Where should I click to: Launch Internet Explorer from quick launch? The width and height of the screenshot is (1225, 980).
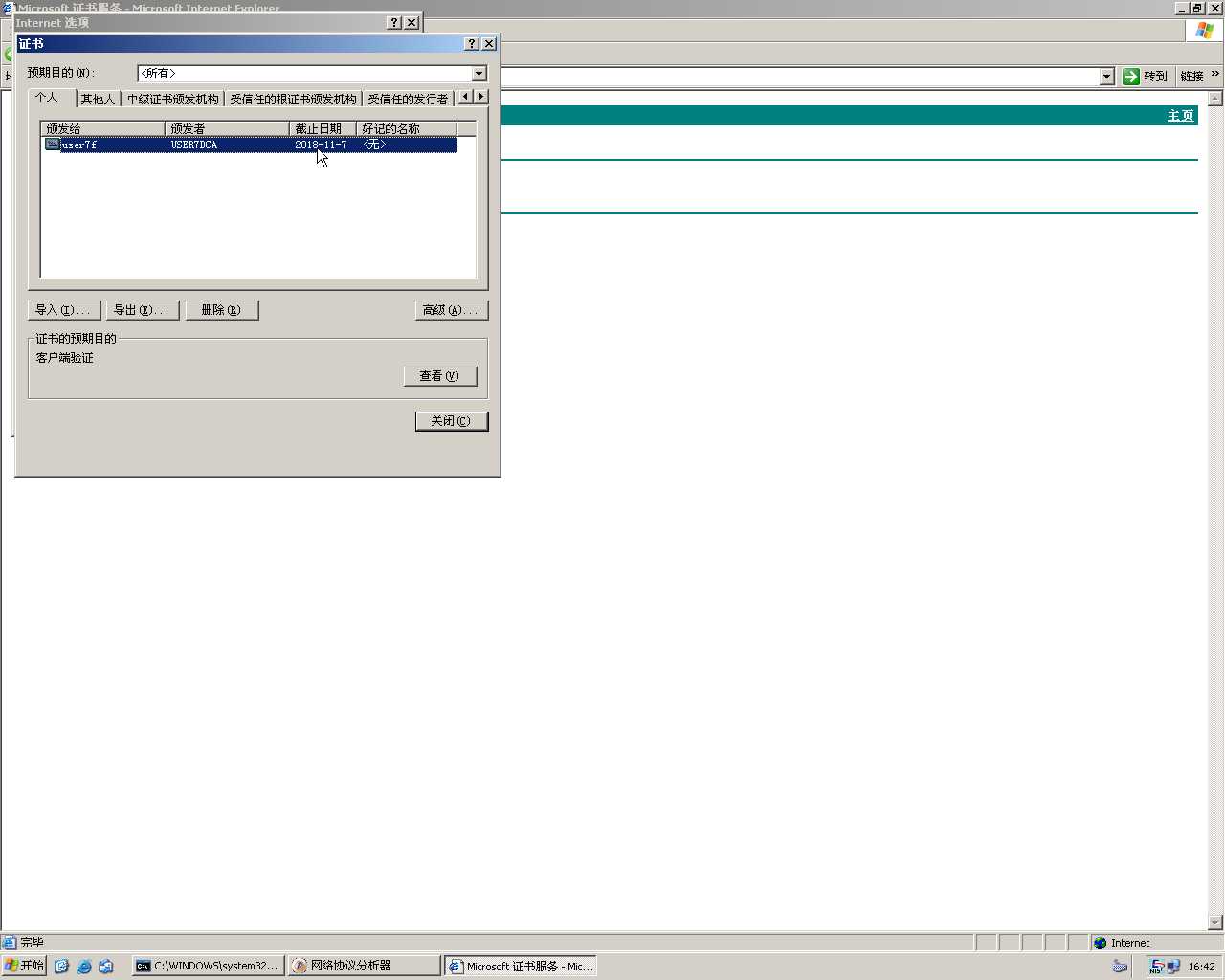(x=84, y=967)
